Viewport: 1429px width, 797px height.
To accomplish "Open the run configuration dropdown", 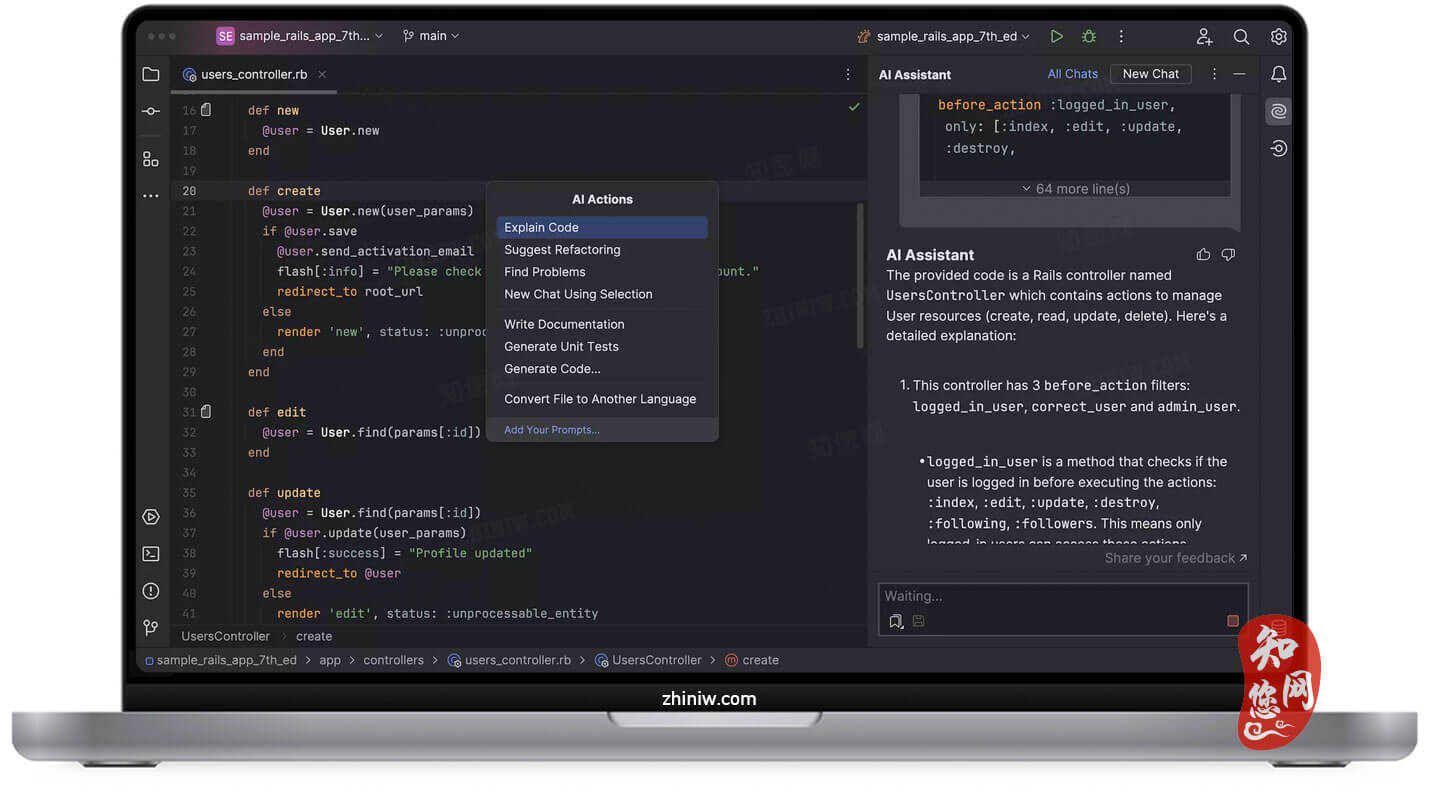I will pyautogui.click(x=944, y=36).
